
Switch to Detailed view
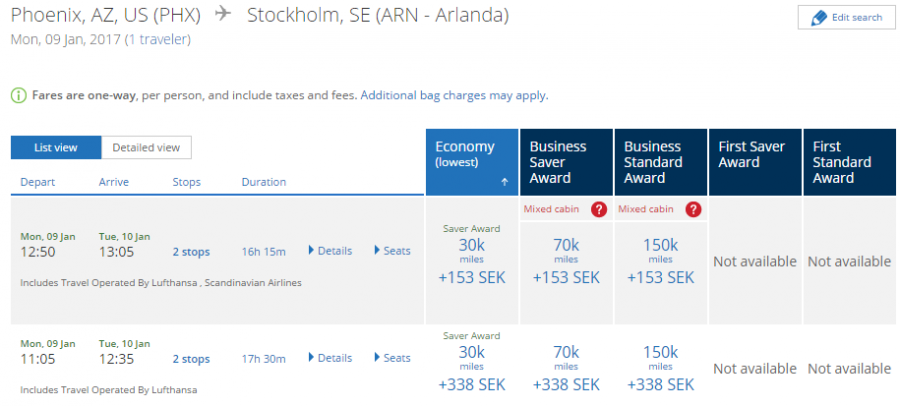pos(146,148)
